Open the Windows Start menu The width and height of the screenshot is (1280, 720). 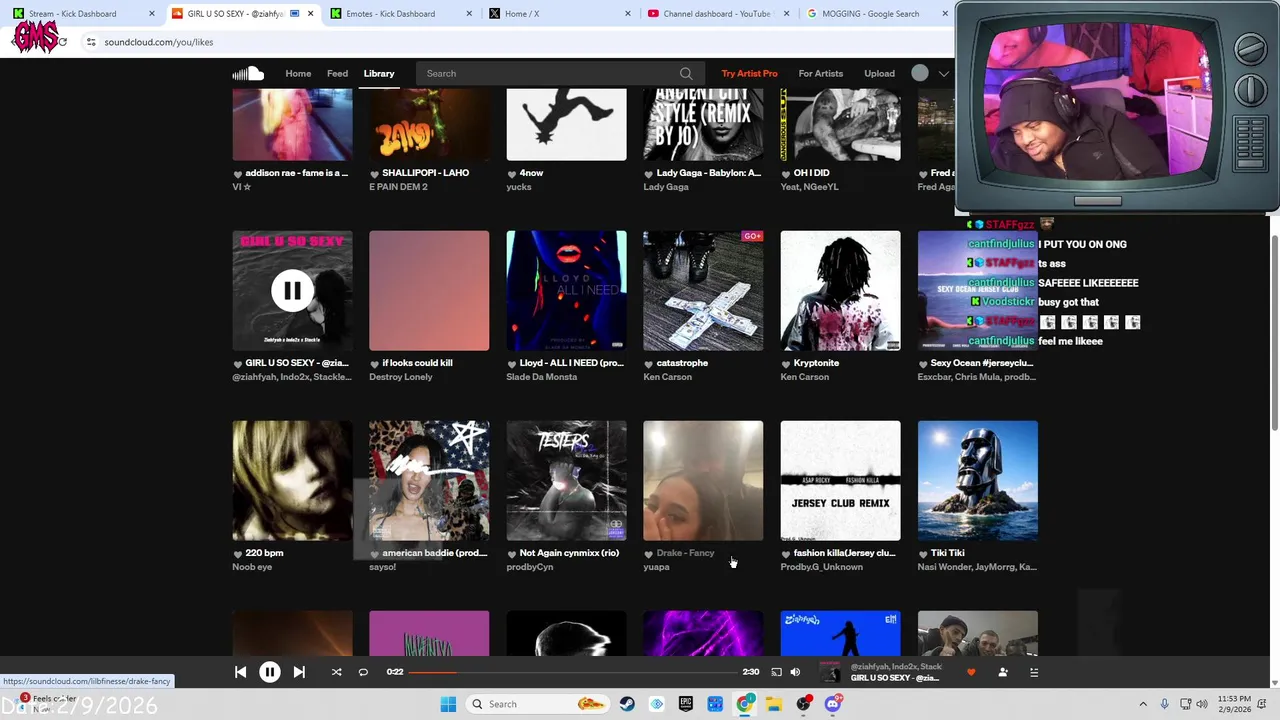448,704
